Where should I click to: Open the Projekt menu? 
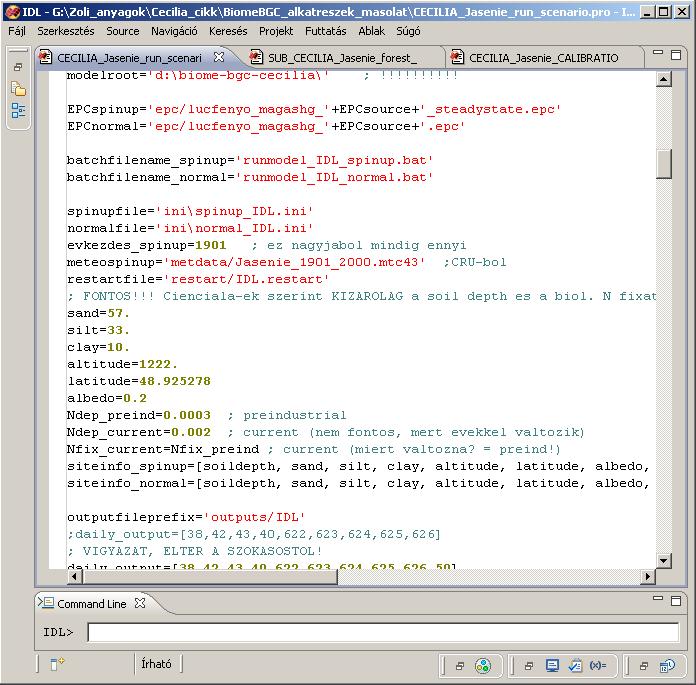(276, 31)
